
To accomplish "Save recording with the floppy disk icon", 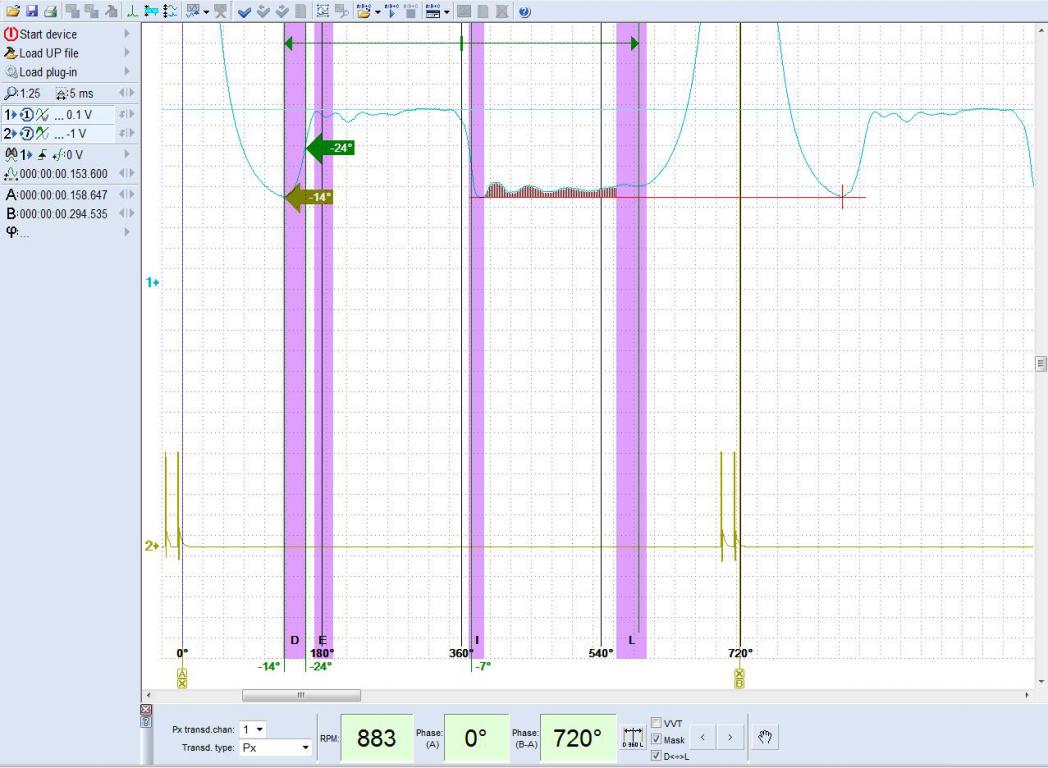I will tap(31, 11).
